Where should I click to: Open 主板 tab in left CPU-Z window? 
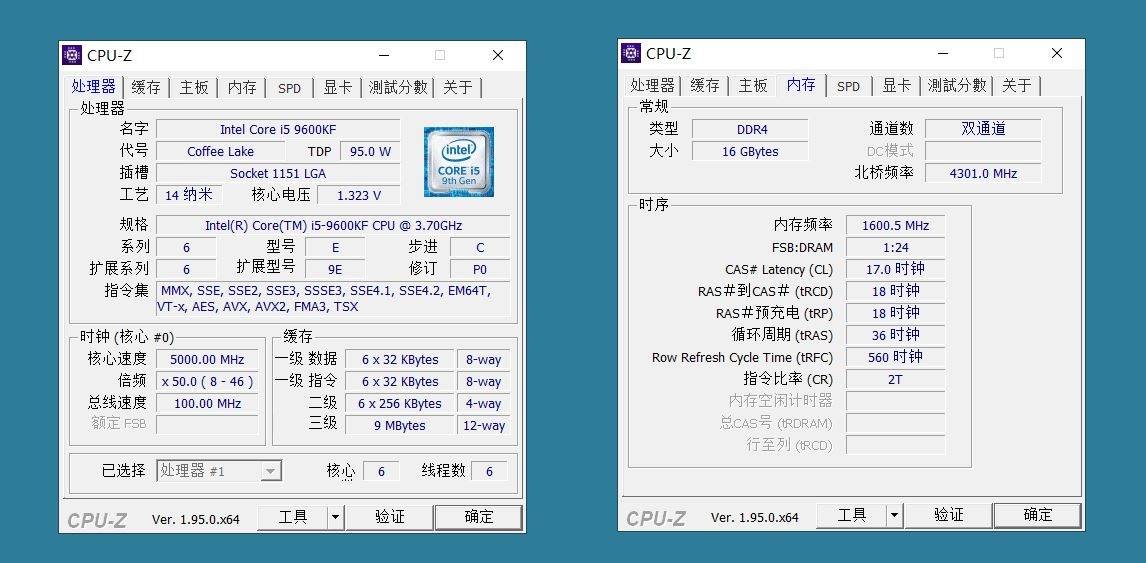194,88
